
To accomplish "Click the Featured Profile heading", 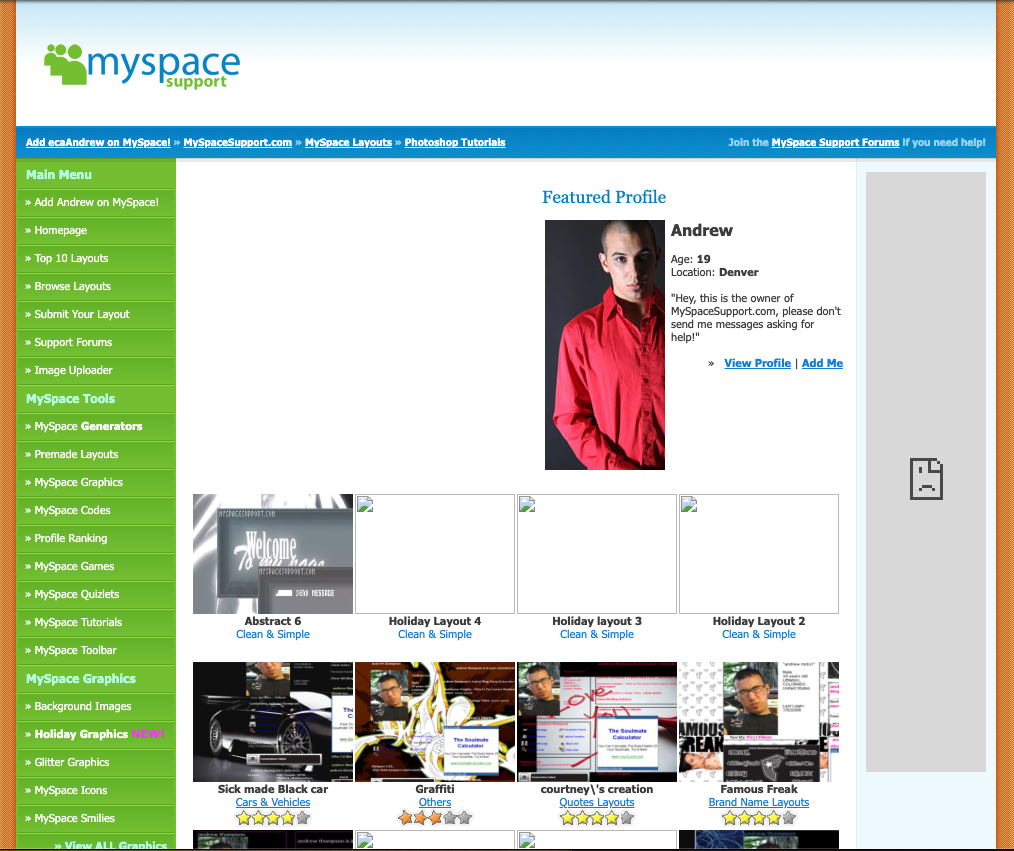I will pyautogui.click(x=604, y=197).
